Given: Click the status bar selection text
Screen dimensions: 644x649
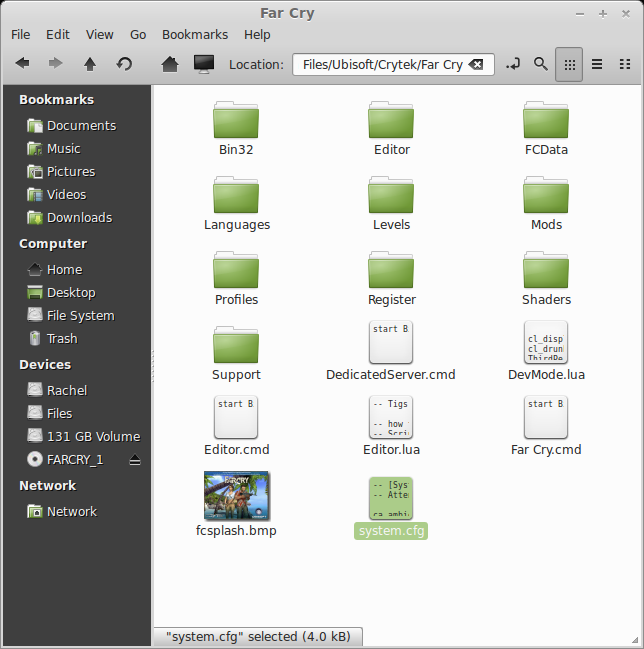Looking at the screenshot, I should (258, 636).
